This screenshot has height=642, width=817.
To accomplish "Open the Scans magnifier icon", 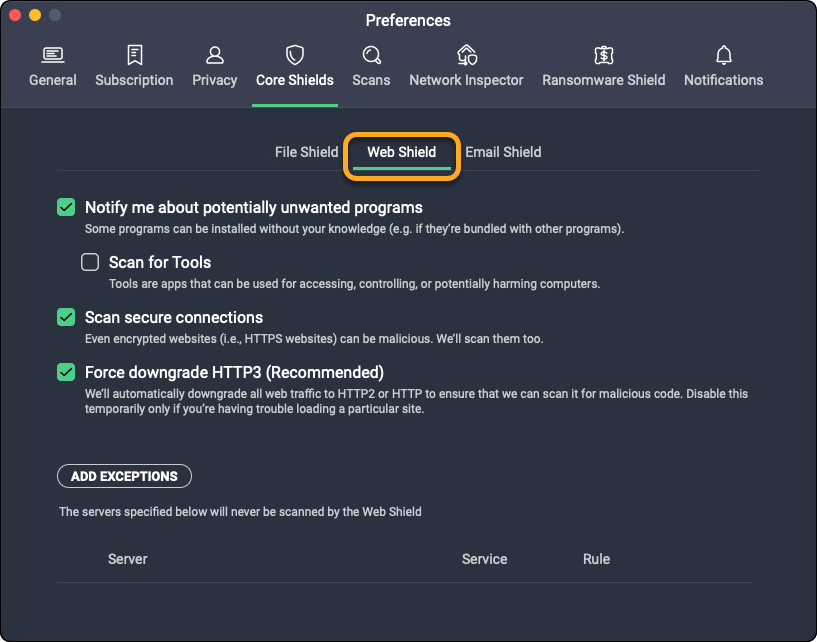I will click(371, 54).
